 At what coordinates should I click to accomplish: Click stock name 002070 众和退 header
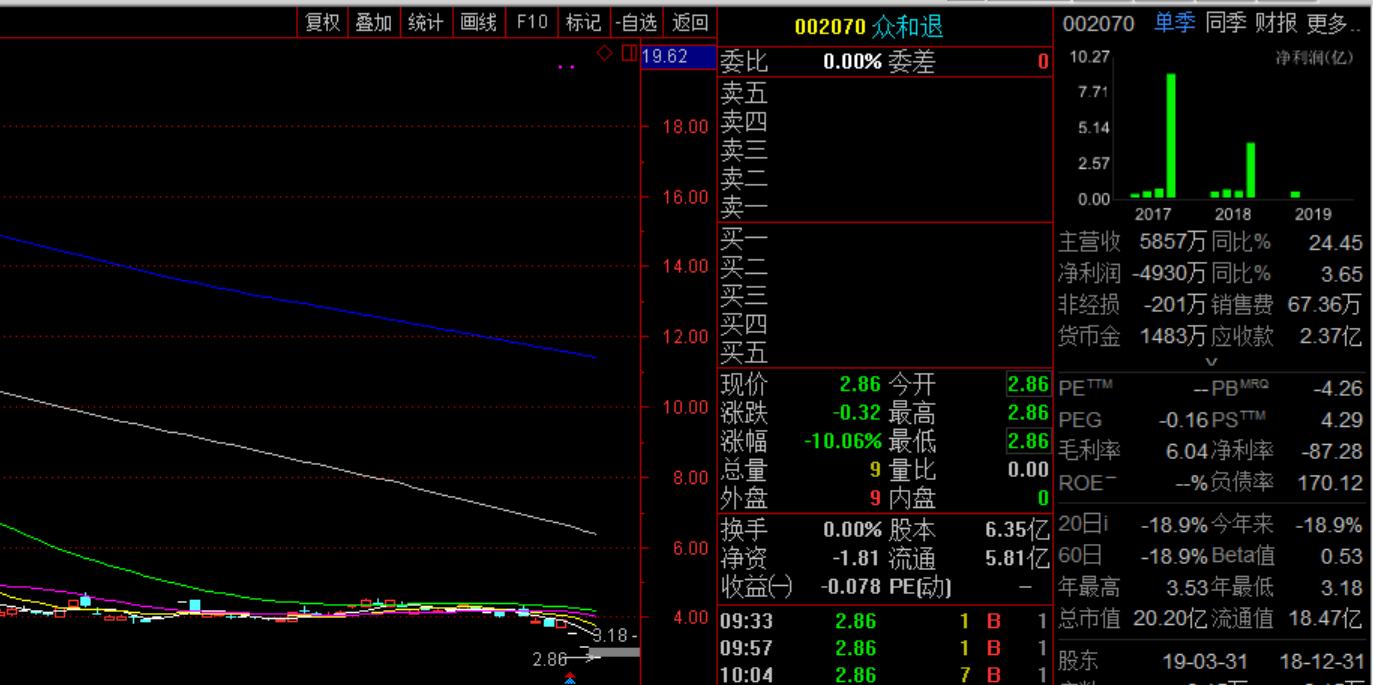click(868, 26)
